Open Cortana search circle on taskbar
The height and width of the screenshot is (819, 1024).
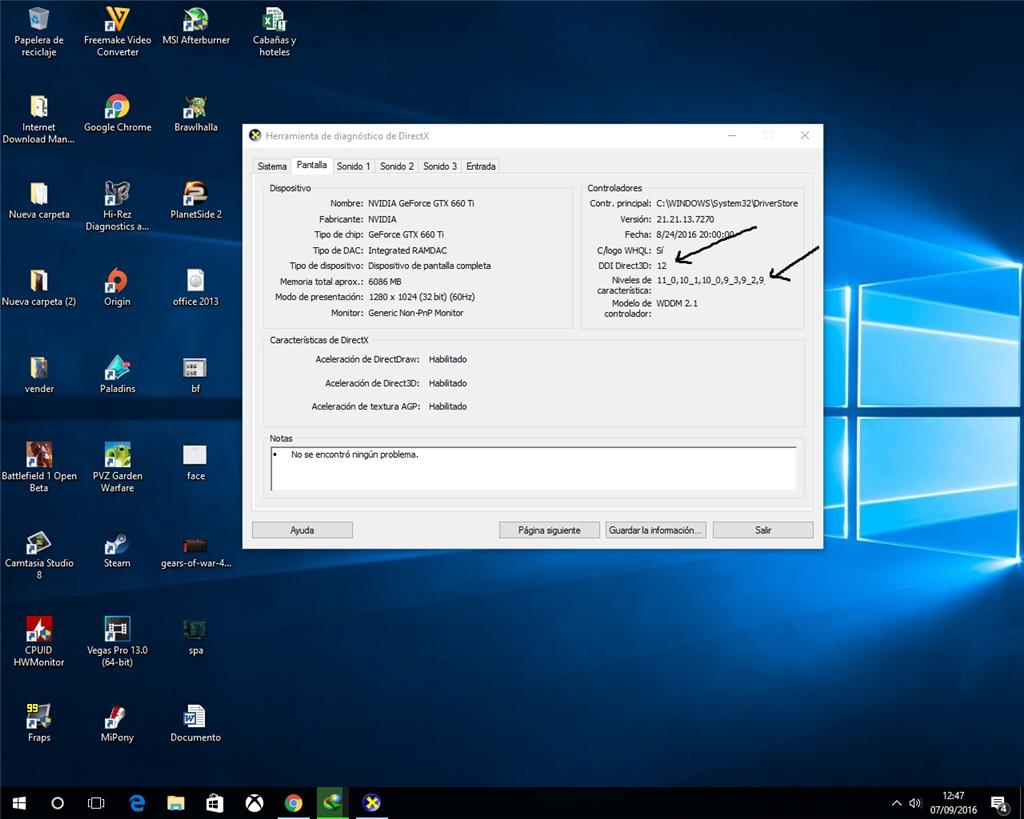57,803
